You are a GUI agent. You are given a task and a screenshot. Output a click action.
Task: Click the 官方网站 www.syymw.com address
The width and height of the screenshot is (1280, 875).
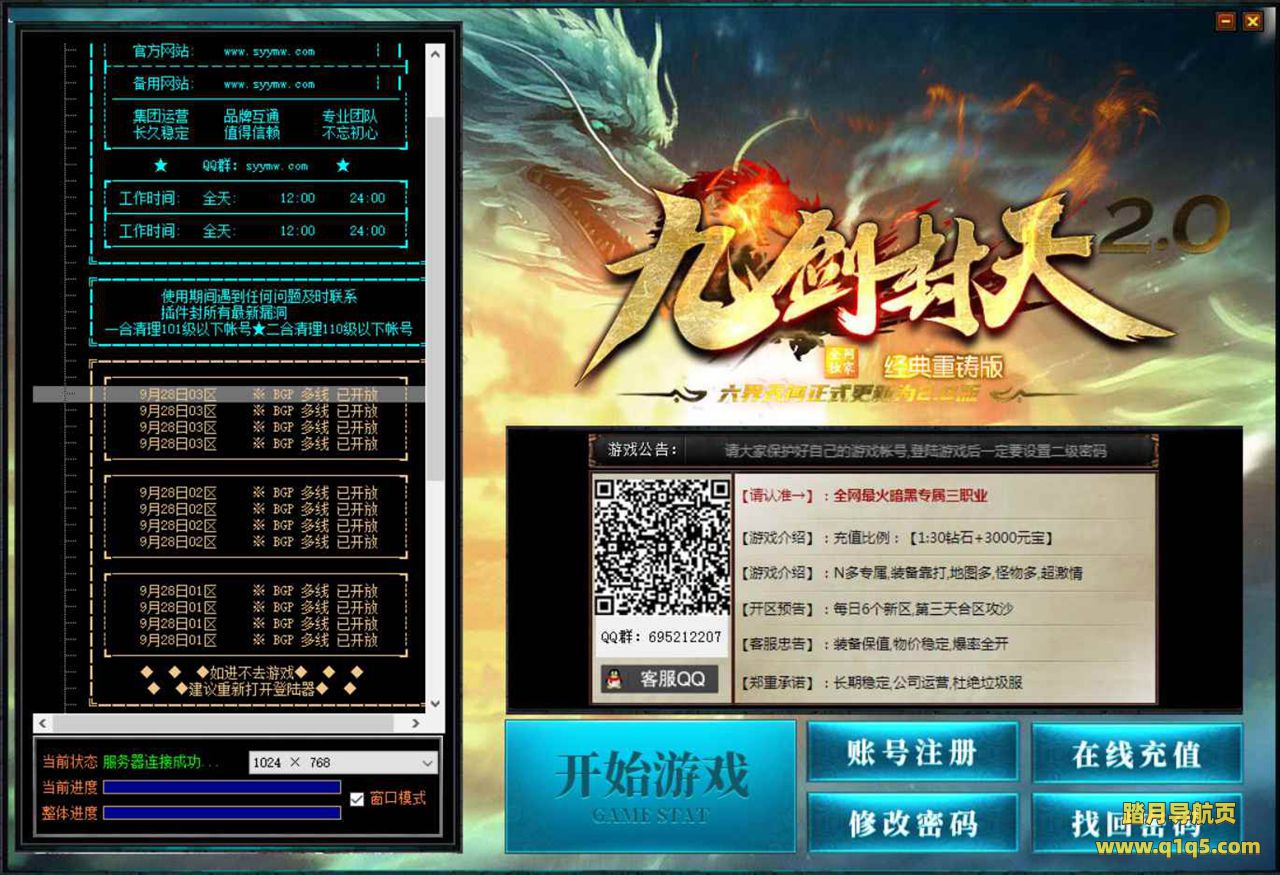tap(268, 51)
